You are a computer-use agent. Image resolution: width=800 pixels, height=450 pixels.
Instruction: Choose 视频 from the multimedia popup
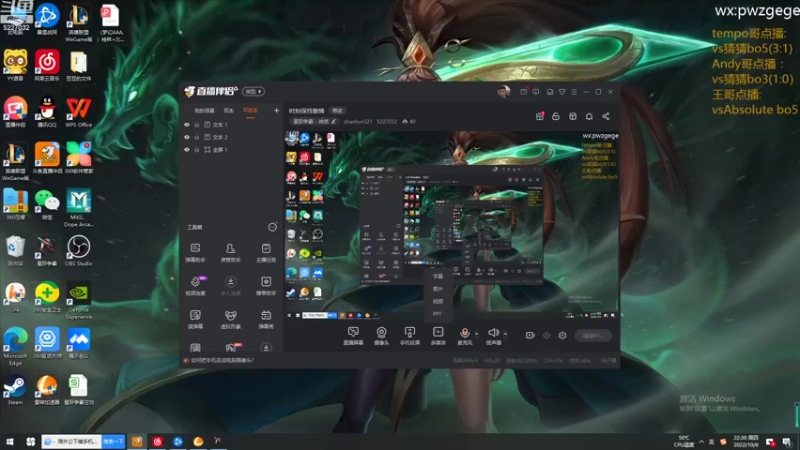[438, 301]
